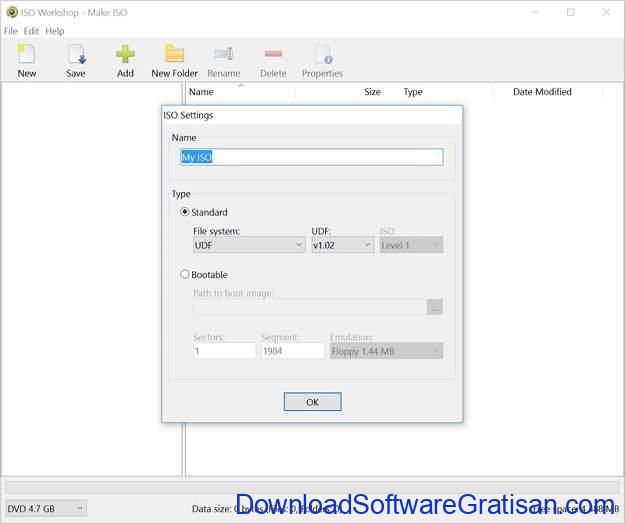
Task: Click the Sectors input field
Action: coord(224,351)
